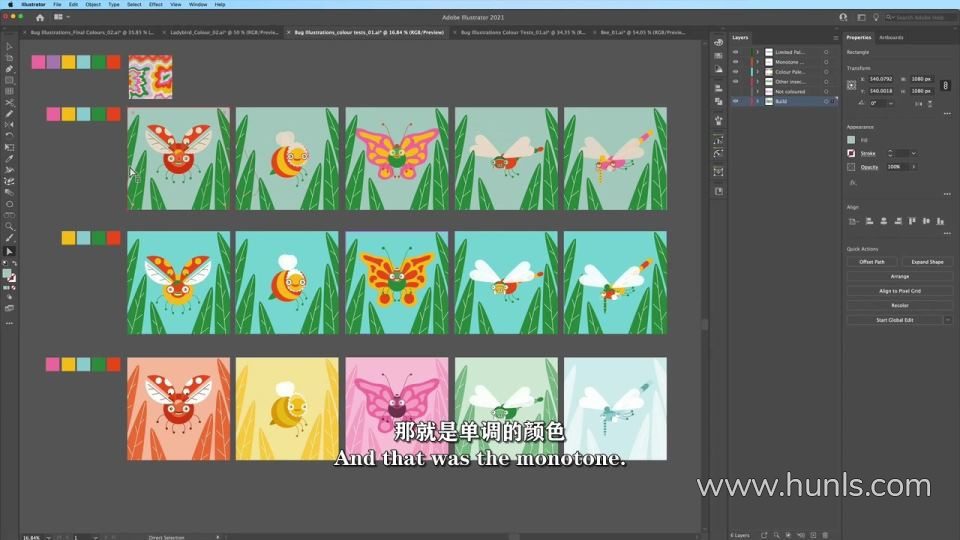
Task: Activate the Direct Selection arrow tool
Action: 9,251
